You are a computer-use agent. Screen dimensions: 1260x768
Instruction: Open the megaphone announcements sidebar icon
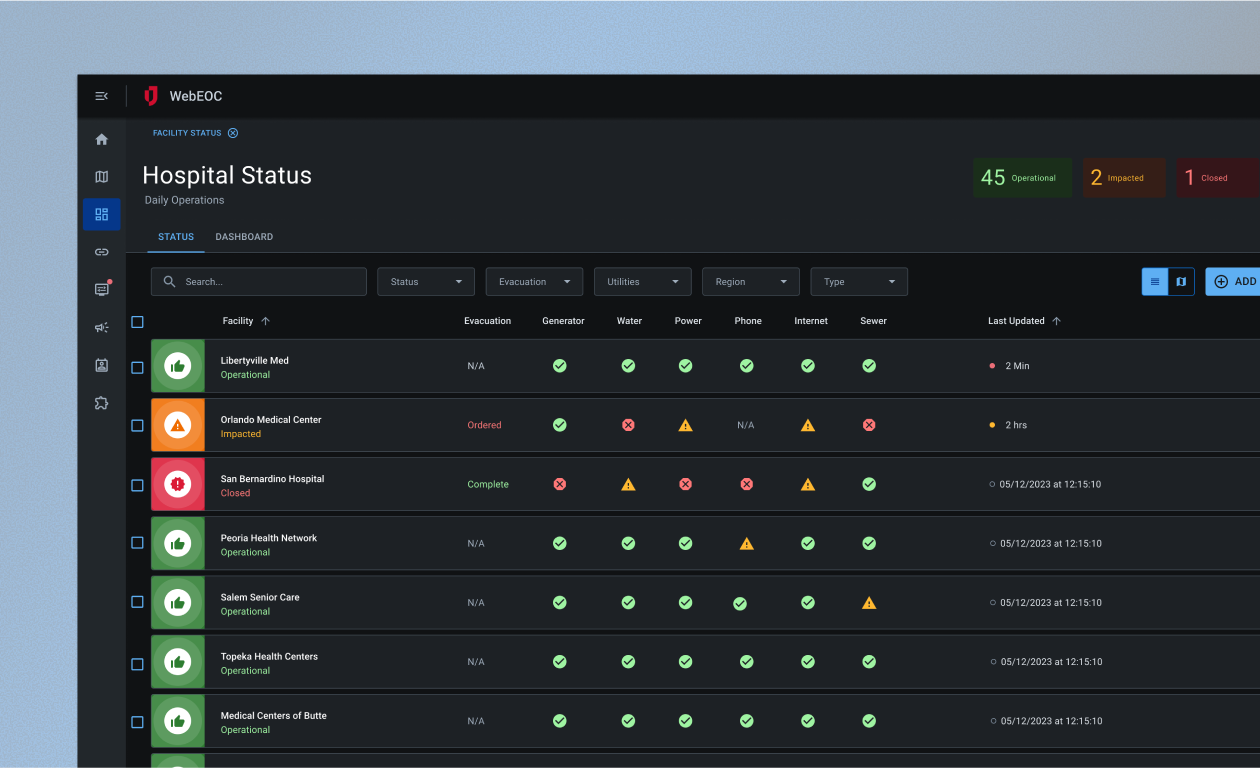pyautogui.click(x=101, y=327)
